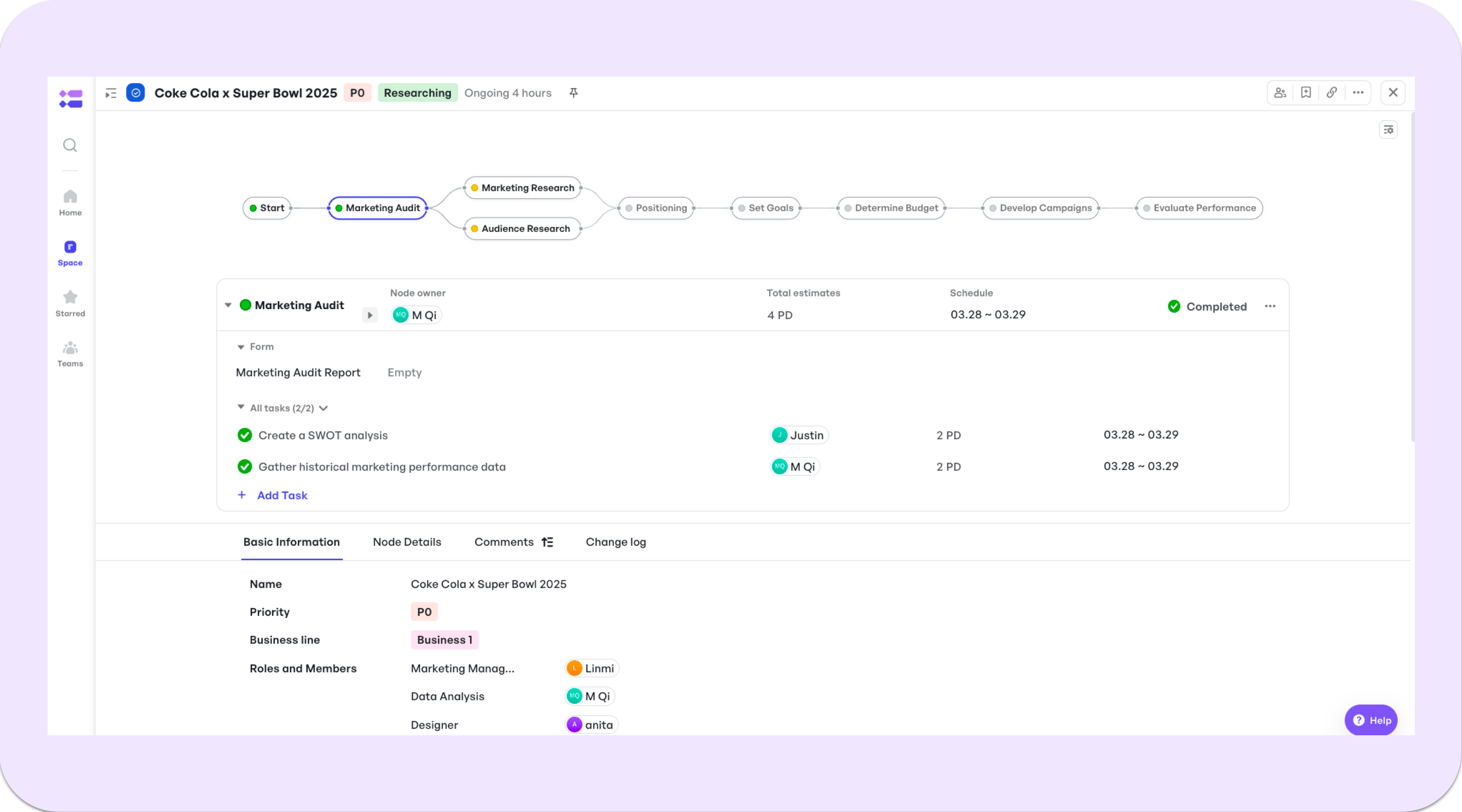The width and height of the screenshot is (1462, 812).
Task: Click the Total estimates 4 PD value
Action: click(x=780, y=315)
